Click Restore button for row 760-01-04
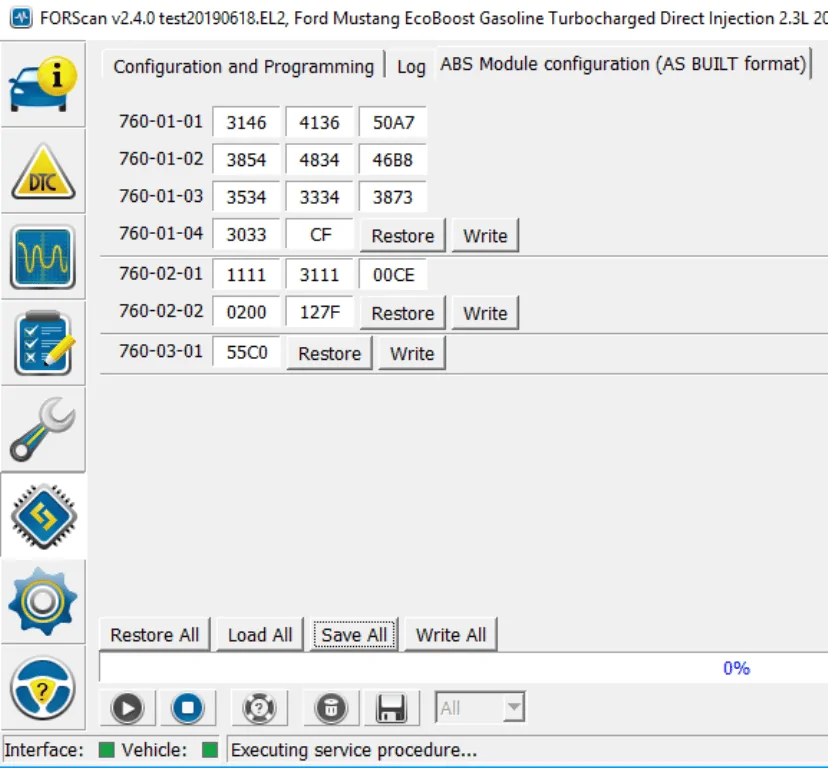 pos(403,236)
